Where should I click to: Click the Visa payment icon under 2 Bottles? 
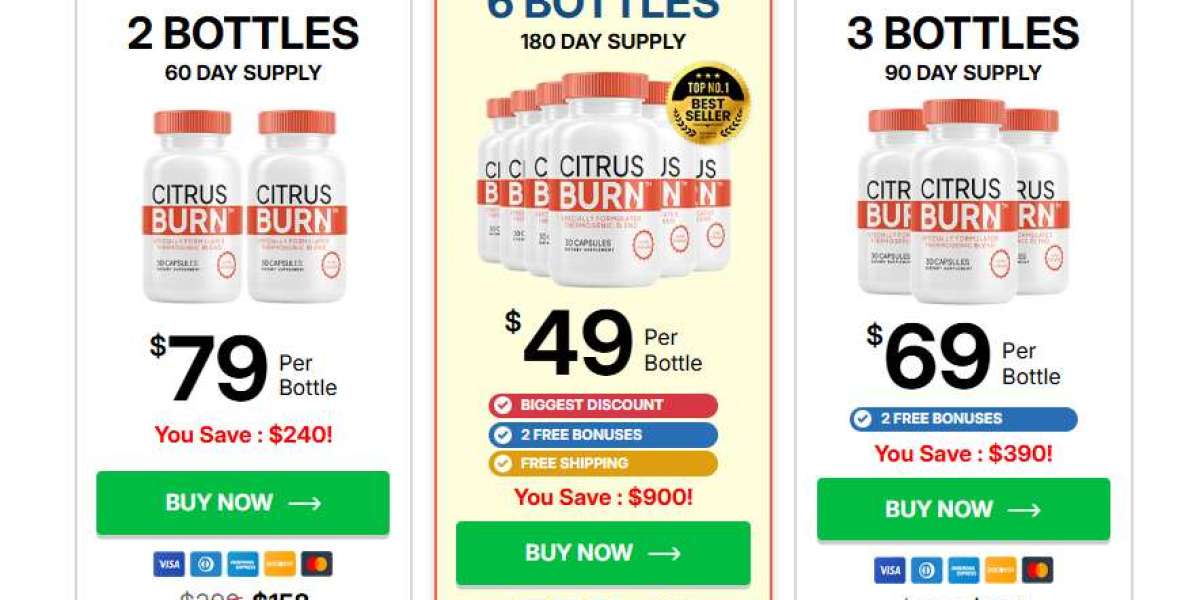tap(168, 564)
